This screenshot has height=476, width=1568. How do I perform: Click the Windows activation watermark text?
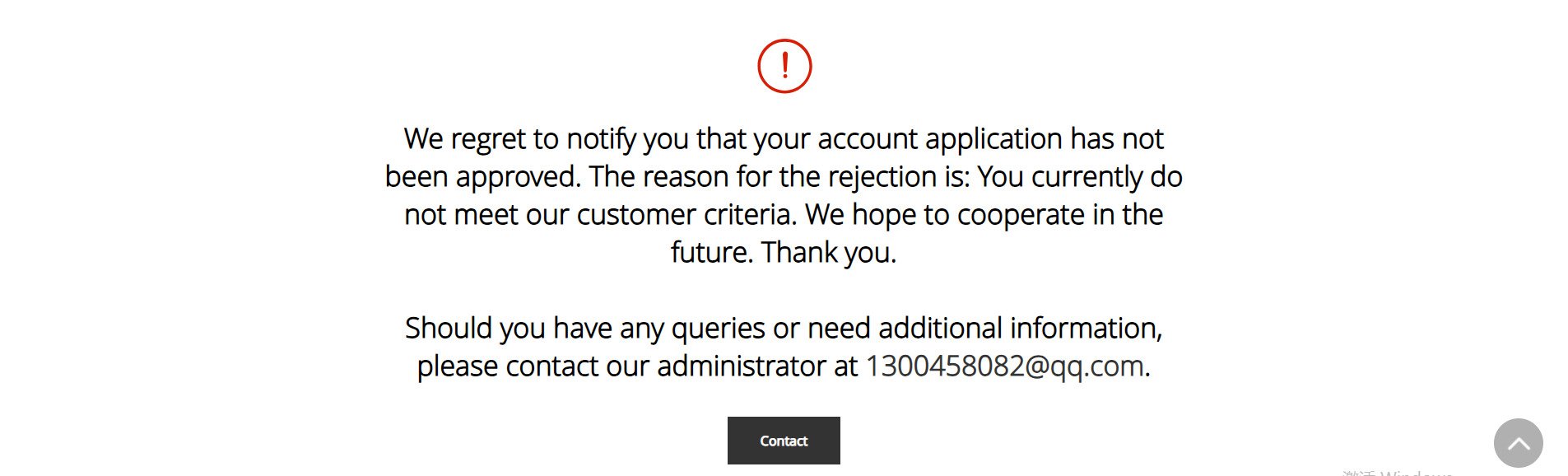click(1397, 473)
